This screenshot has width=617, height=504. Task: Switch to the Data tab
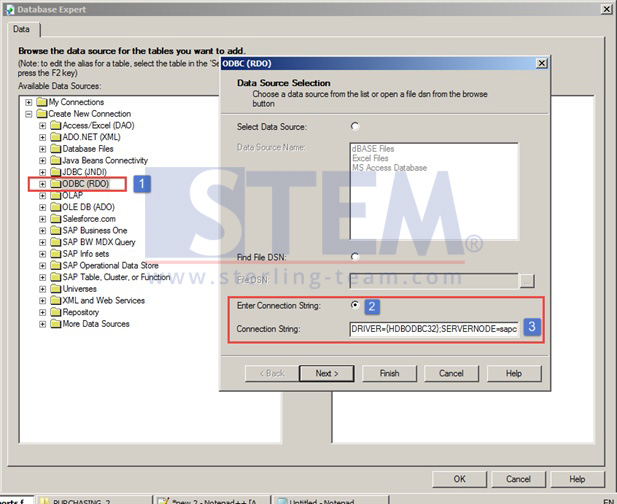point(21,29)
